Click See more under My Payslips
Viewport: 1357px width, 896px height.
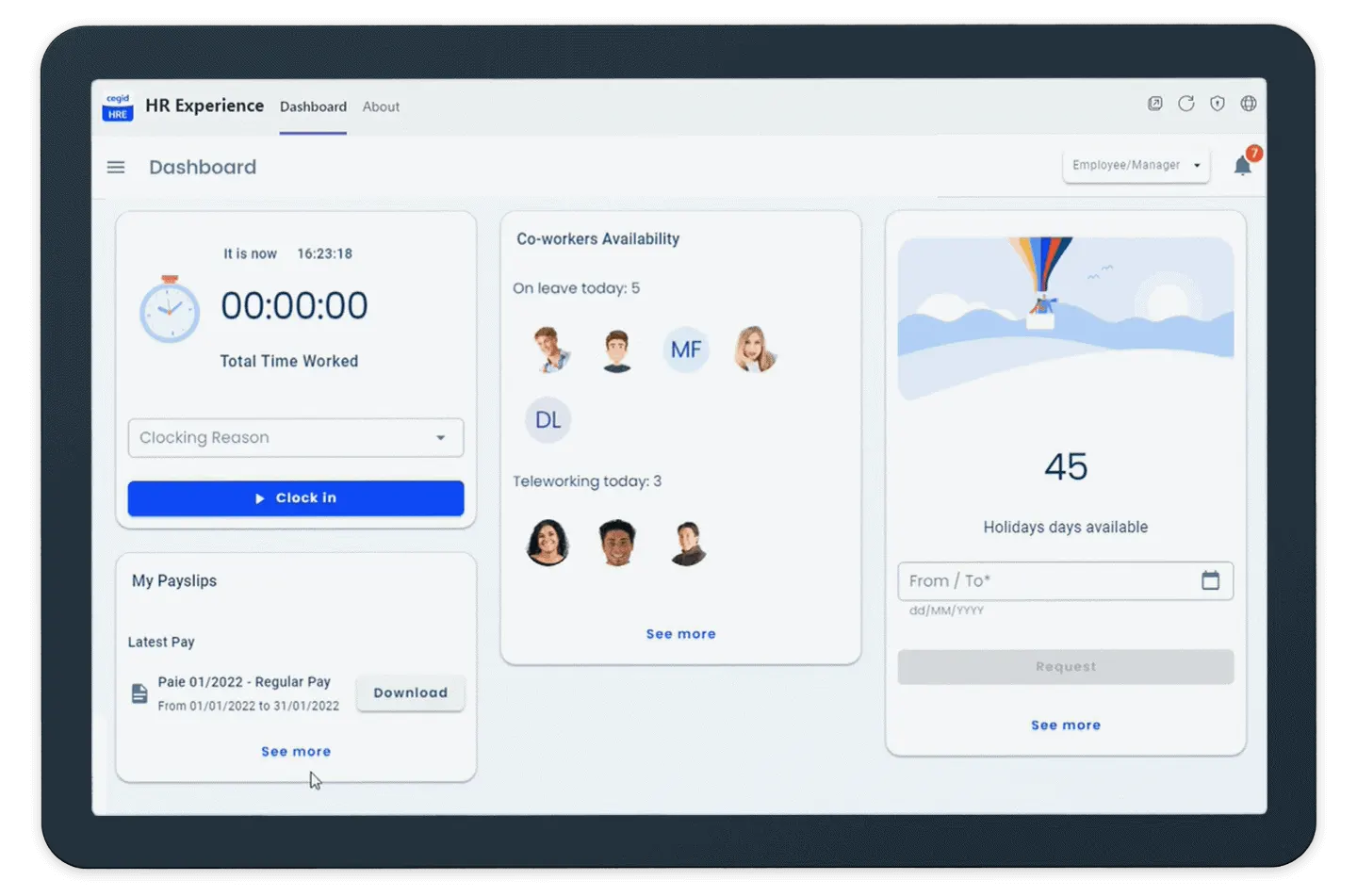click(296, 752)
